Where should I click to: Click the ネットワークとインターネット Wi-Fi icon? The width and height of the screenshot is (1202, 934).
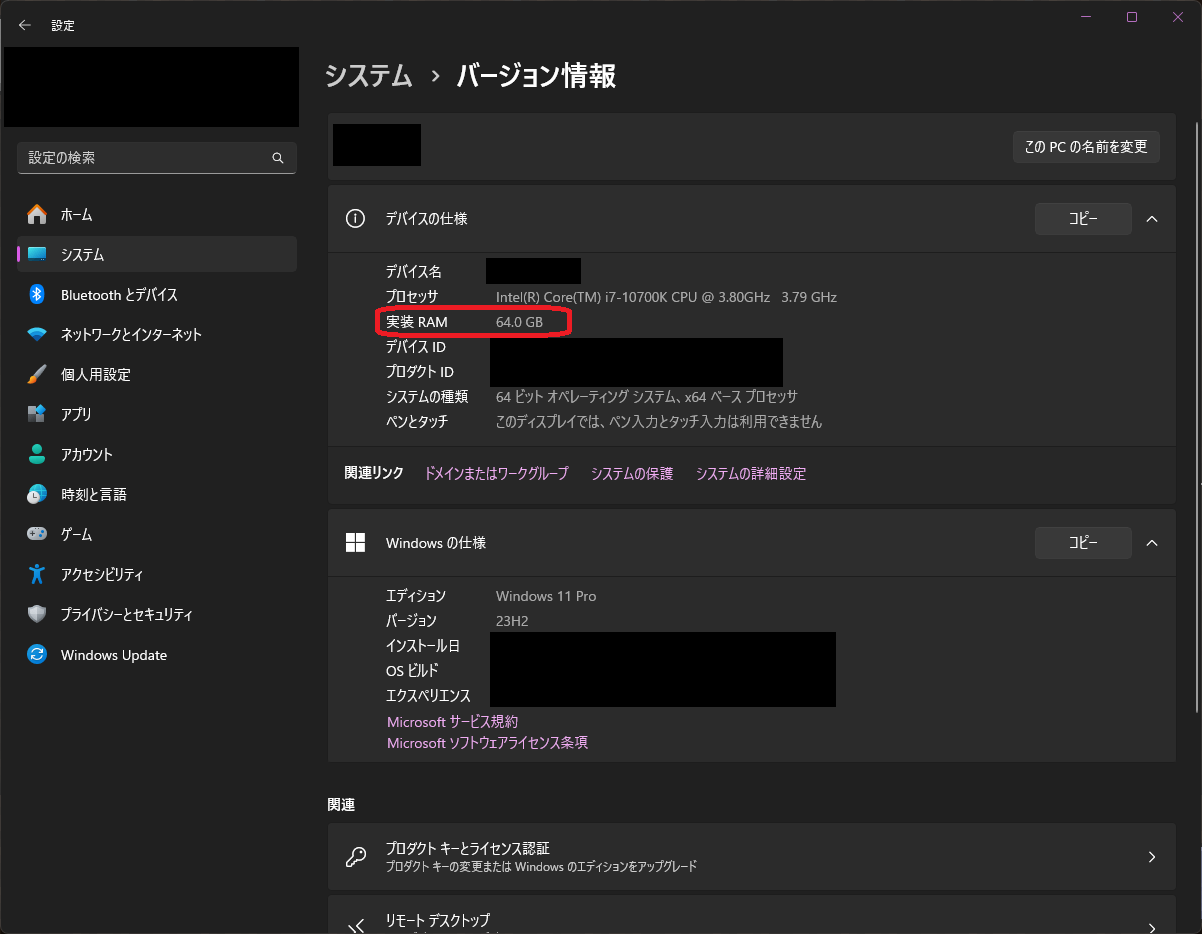tap(37, 335)
